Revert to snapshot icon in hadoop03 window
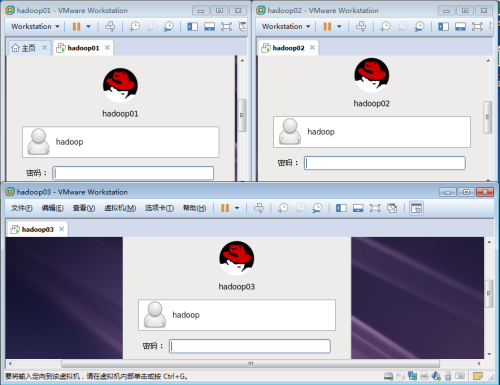The image size is (500, 385). [300, 208]
